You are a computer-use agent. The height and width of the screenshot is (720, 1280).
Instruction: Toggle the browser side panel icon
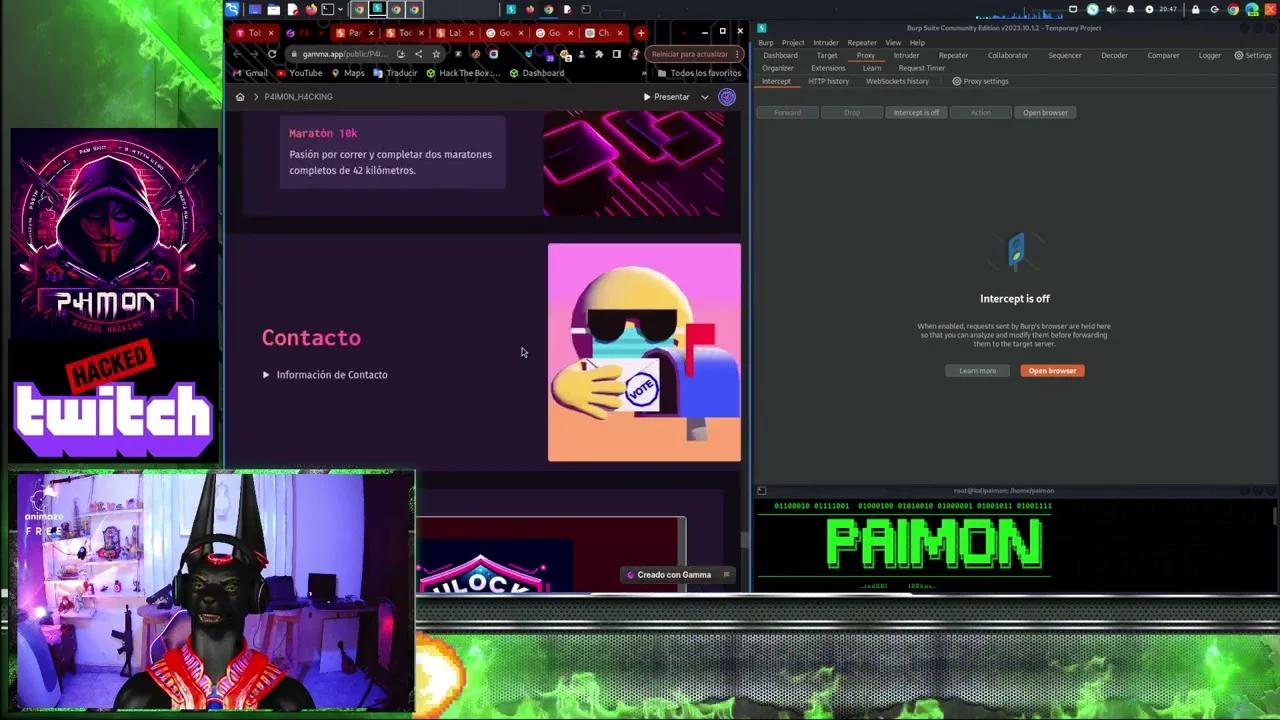click(x=617, y=54)
